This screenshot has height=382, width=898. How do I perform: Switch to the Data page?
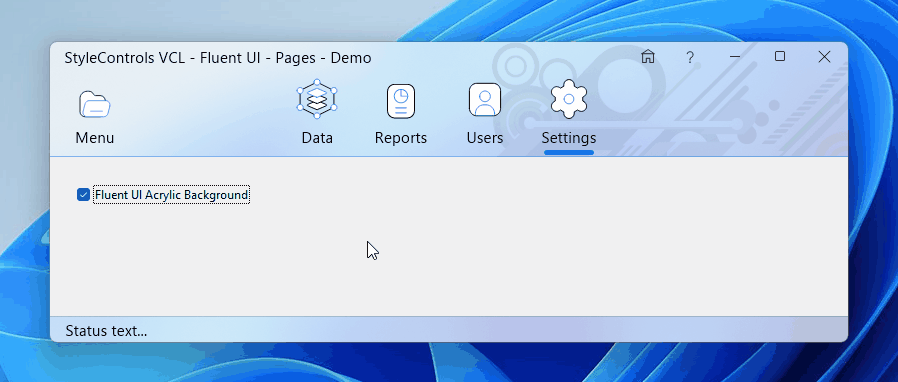pos(317,112)
